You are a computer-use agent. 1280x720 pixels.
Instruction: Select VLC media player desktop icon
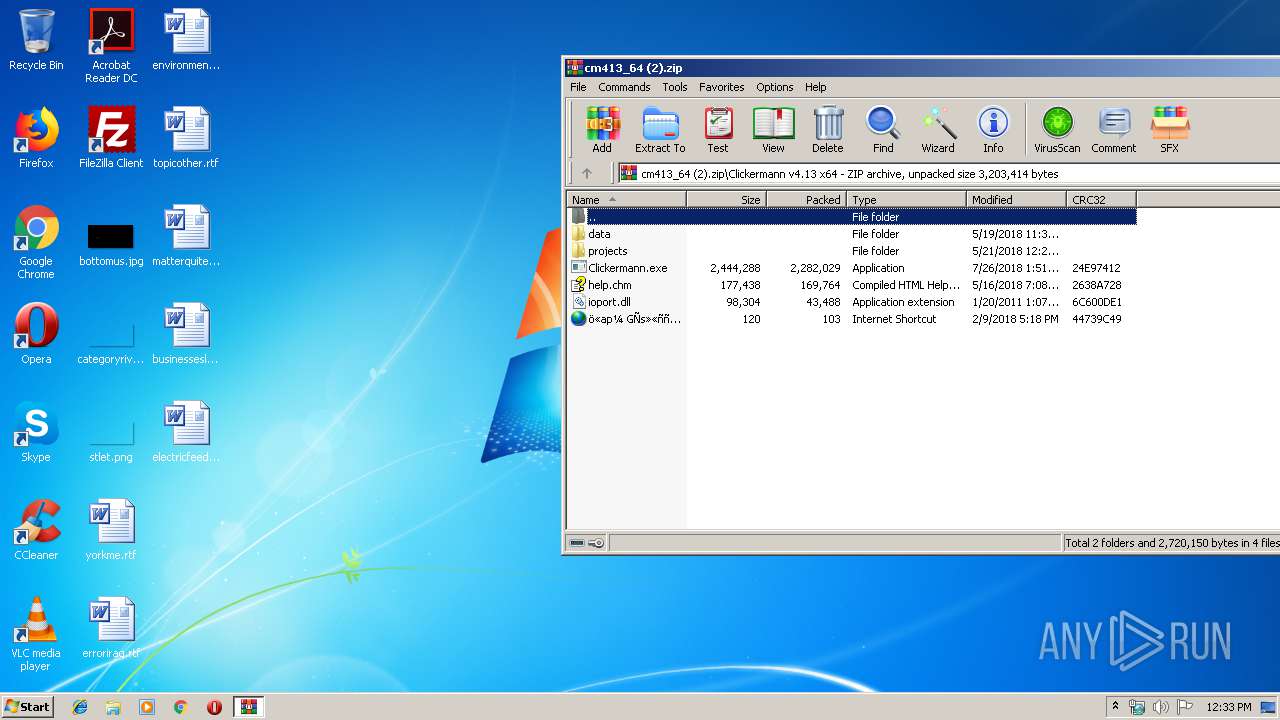tap(36, 634)
